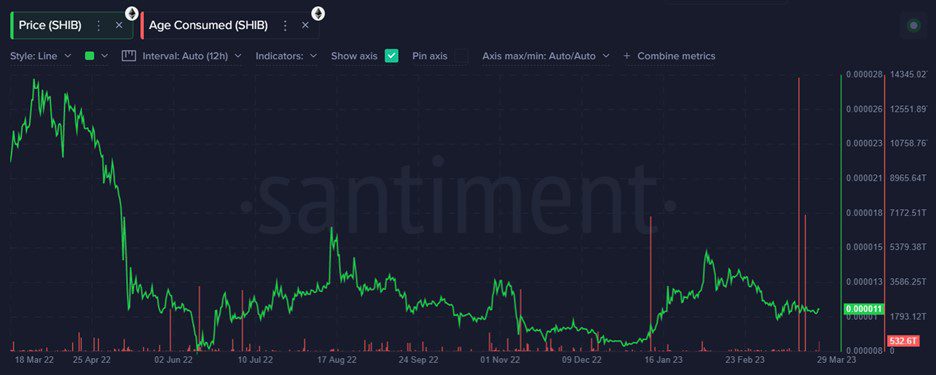
Task: Open Price (SHIB) three-dot options menu
Action: [99, 25]
